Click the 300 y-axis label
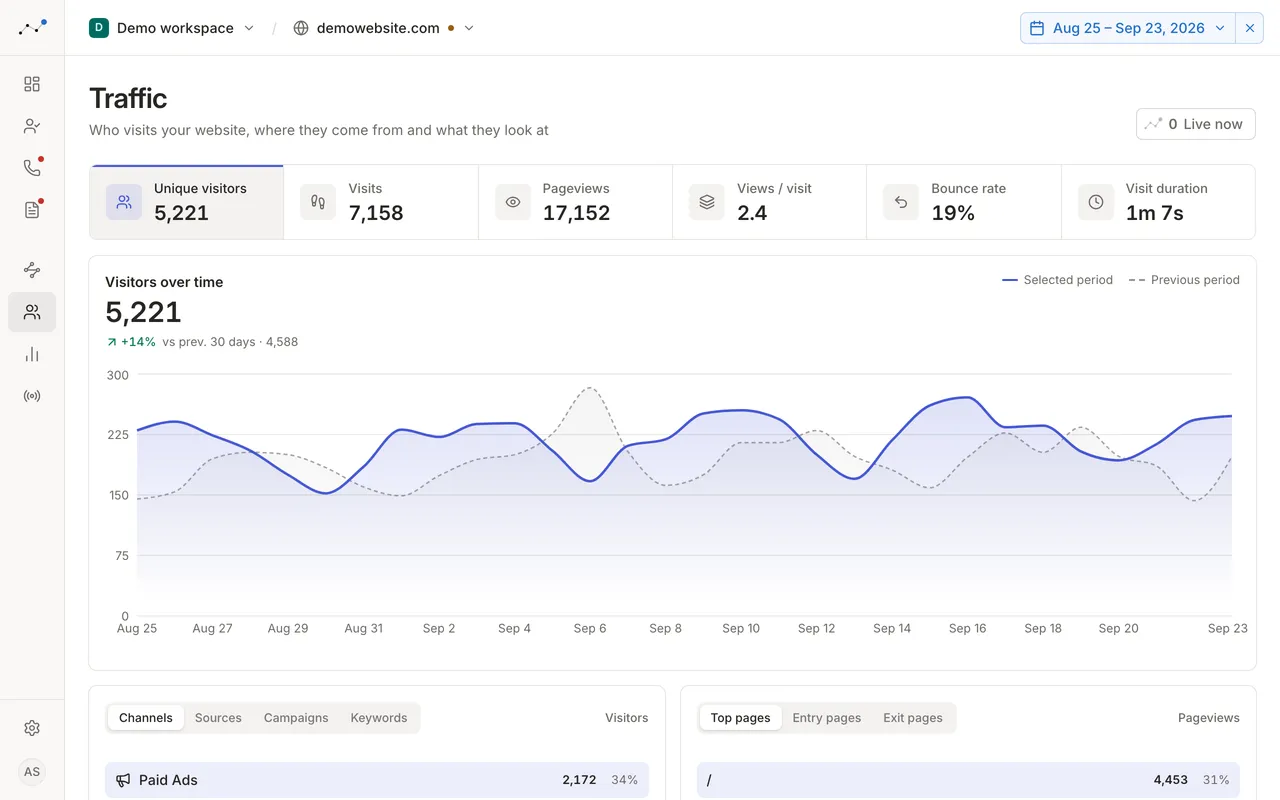 click(x=118, y=375)
